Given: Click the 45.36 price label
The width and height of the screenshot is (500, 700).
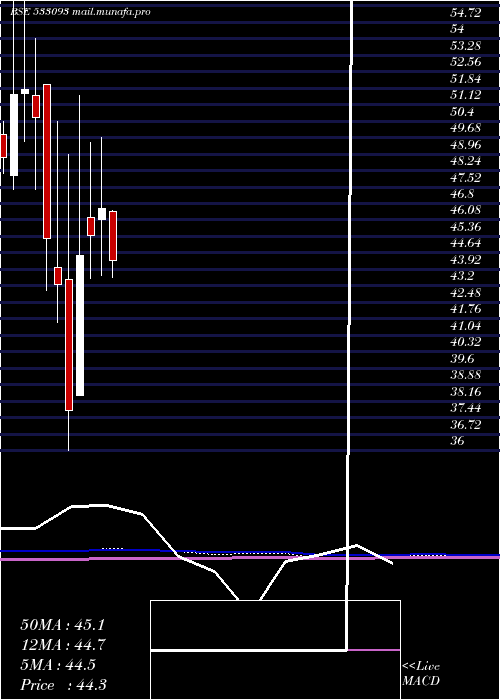Looking at the screenshot, I should pyautogui.click(x=466, y=226).
